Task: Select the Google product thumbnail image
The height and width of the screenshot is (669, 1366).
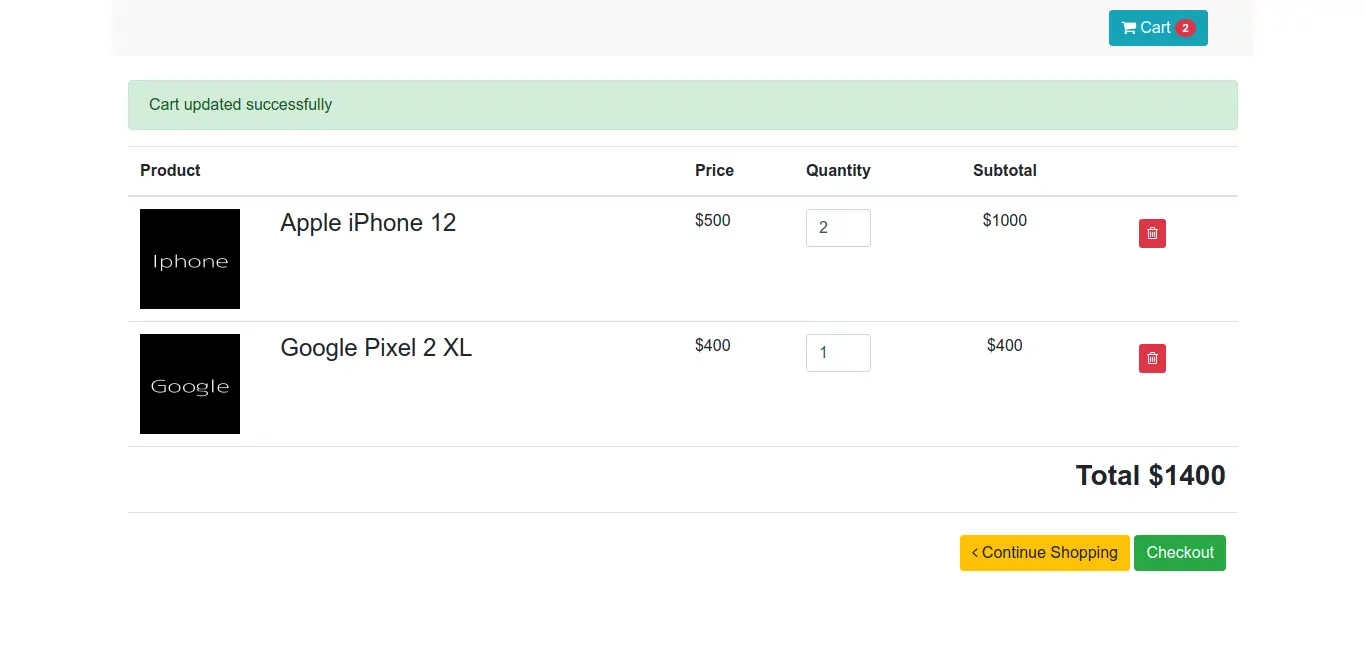Action: [190, 384]
